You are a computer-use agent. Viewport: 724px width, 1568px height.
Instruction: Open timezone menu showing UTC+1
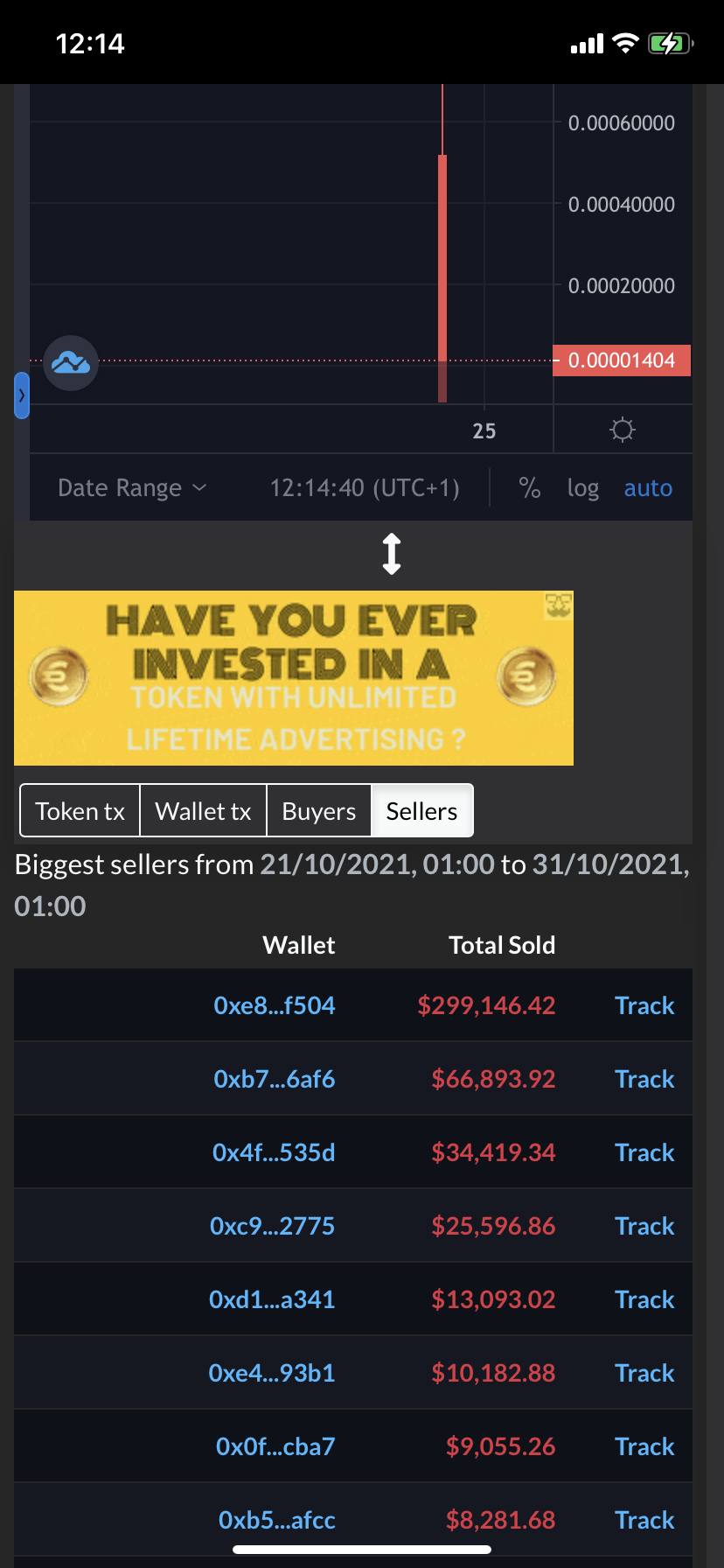365,487
